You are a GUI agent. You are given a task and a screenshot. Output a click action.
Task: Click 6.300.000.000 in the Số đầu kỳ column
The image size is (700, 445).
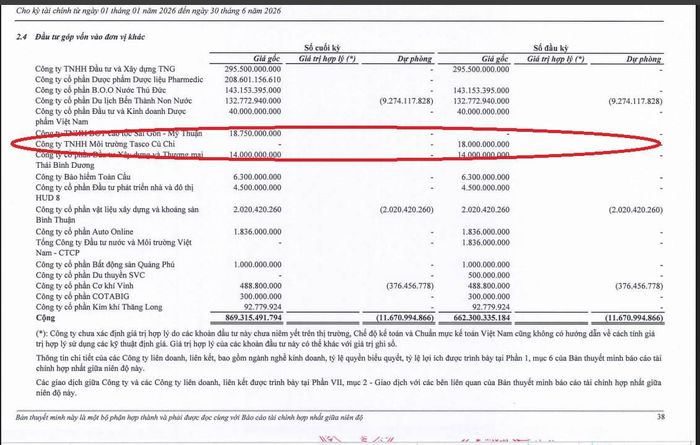(485, 177)
